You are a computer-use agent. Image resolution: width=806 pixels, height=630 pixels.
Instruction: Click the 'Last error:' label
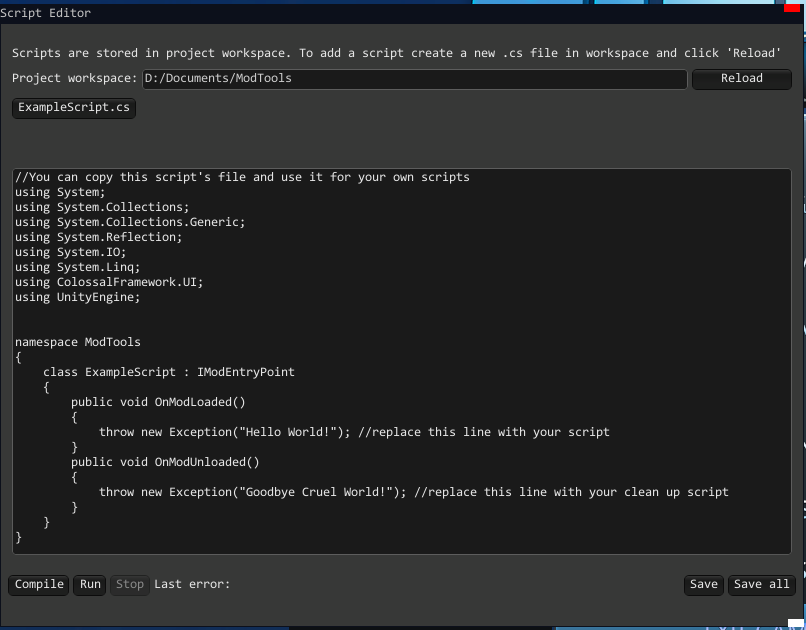point(192,585)
